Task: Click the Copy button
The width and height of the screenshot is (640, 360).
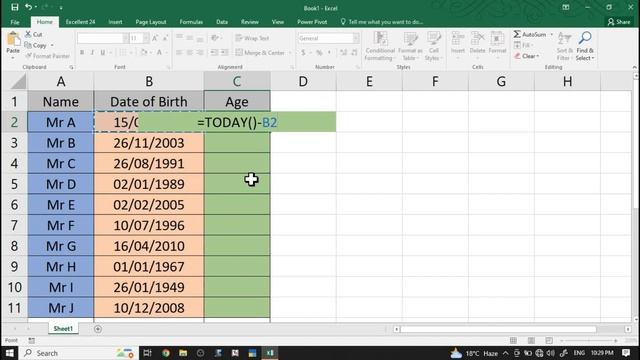Action: pyautogui.click(x=36, y=45)
